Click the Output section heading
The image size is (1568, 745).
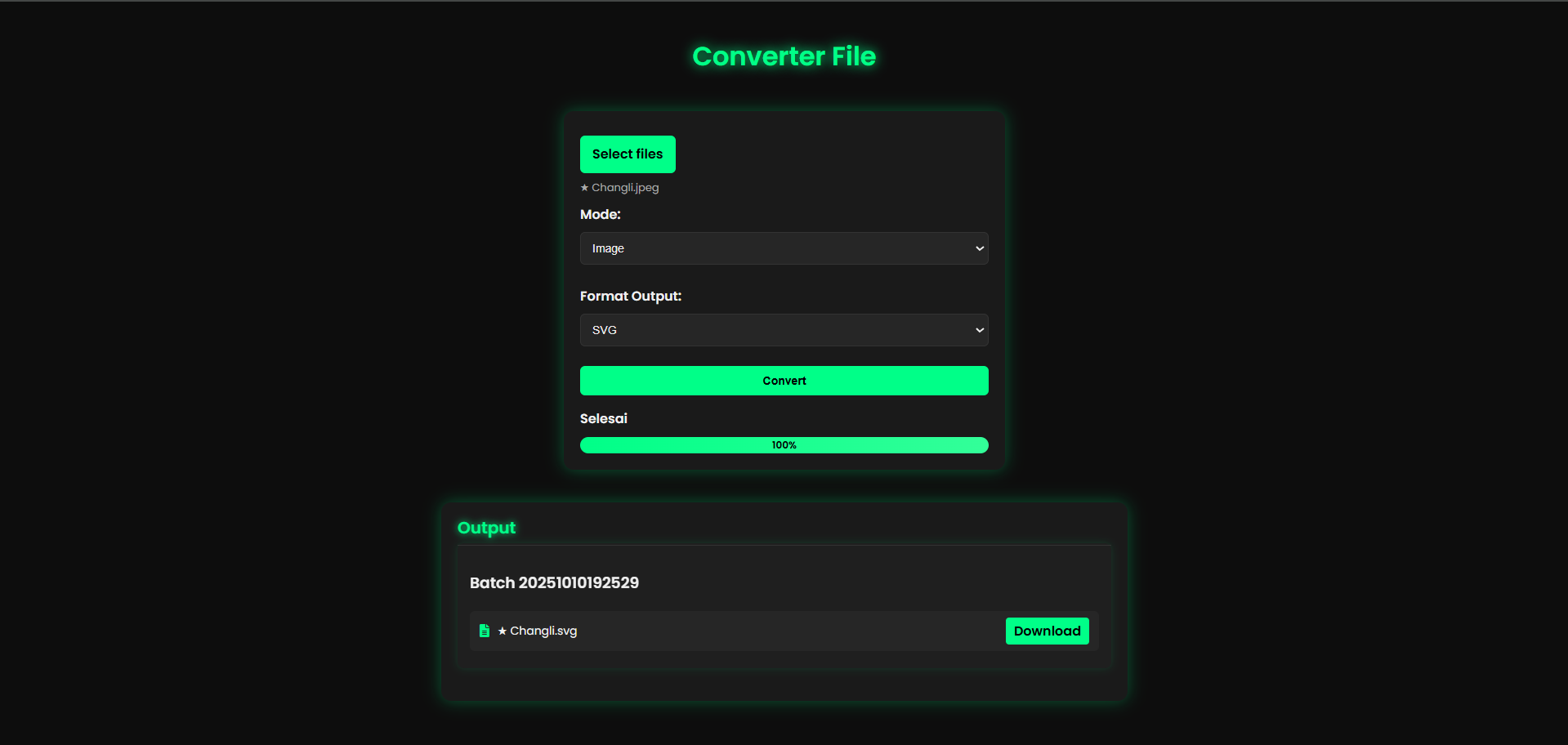pos(486,528)
